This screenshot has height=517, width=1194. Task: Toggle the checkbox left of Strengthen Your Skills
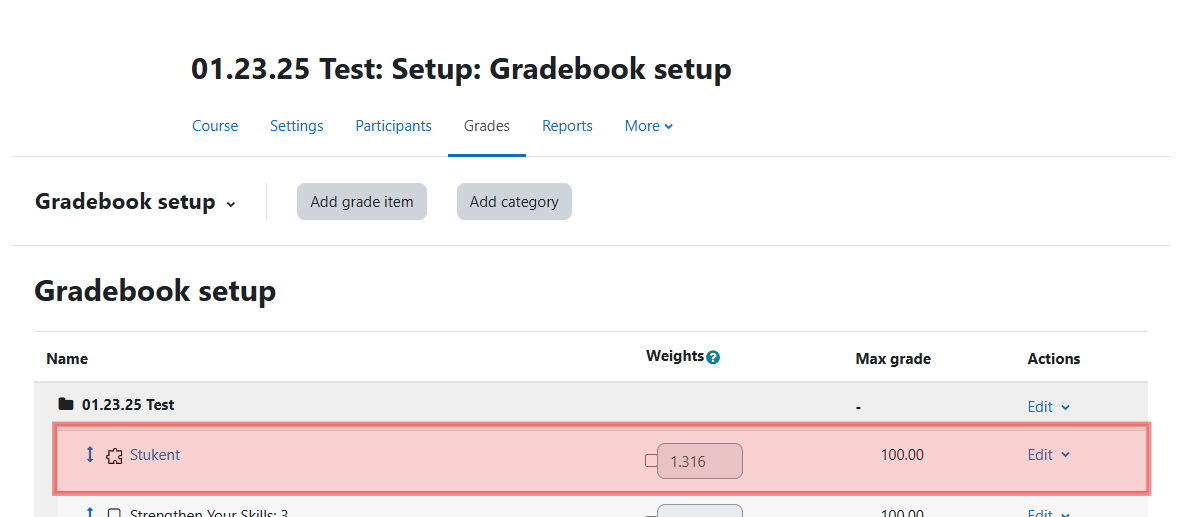114,513
